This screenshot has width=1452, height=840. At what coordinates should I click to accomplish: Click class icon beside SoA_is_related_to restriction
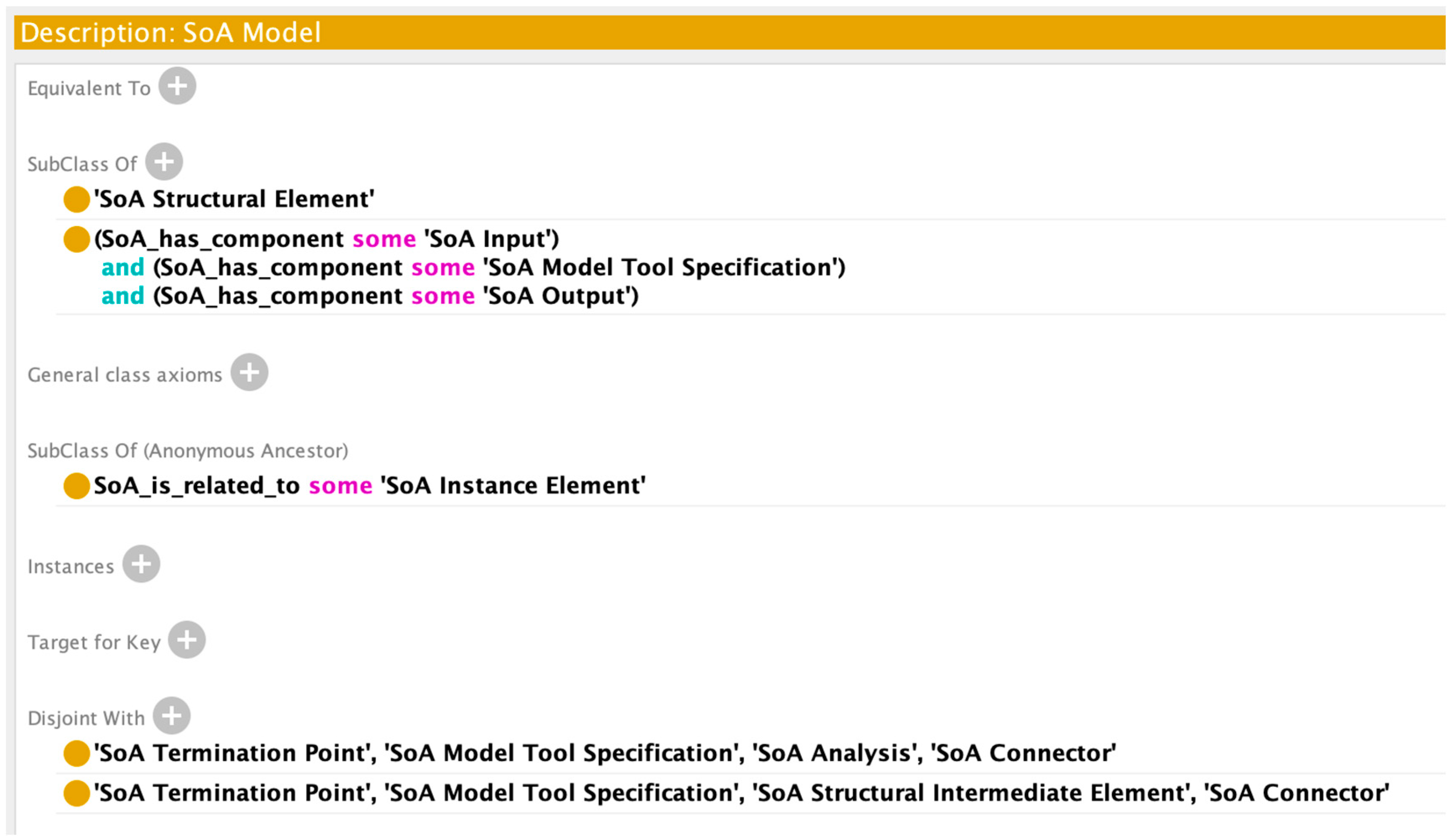[x=76, y=486]
